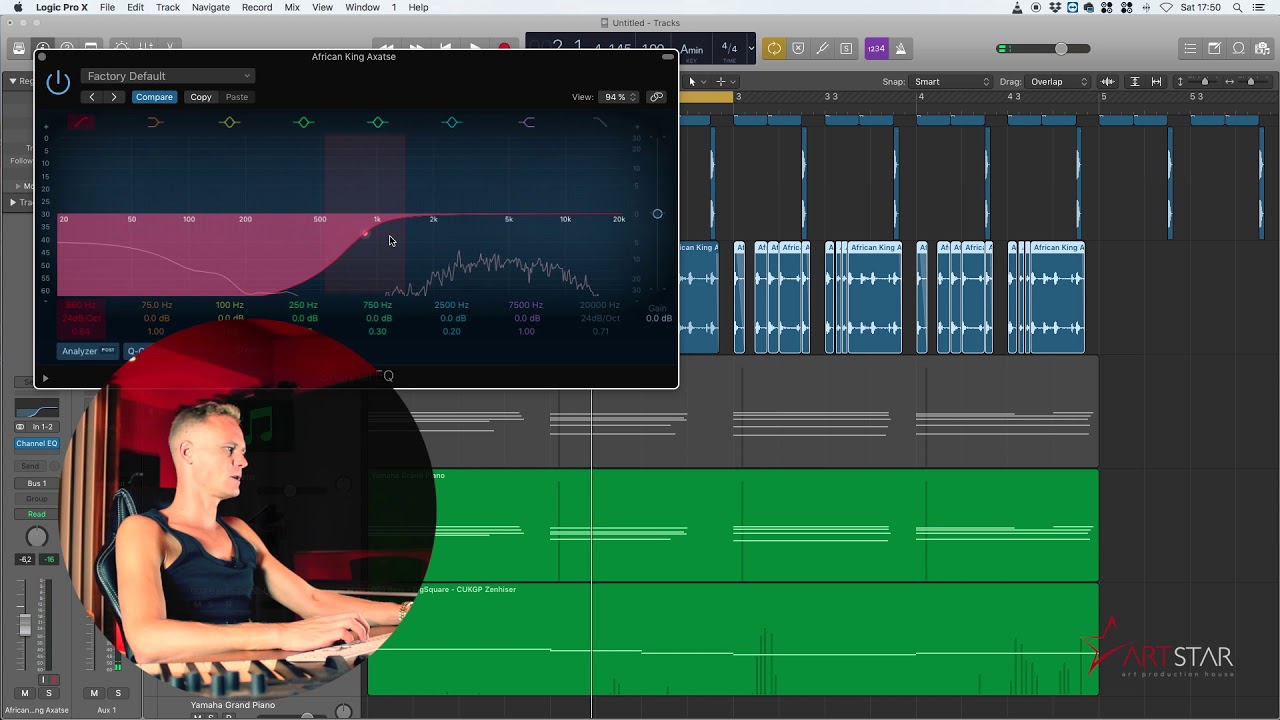Viewport: 1280px width, 720px height.
Task: Open the Factory Default preset dropdown
Action: [x=168, y=76]
